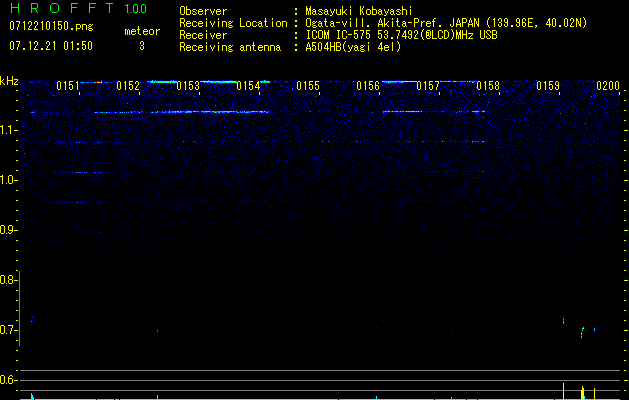Image resolution: width=629 pixels, height=400 pixels.
Task: Click the 0.8 kHz axis label
Action: 8,280
